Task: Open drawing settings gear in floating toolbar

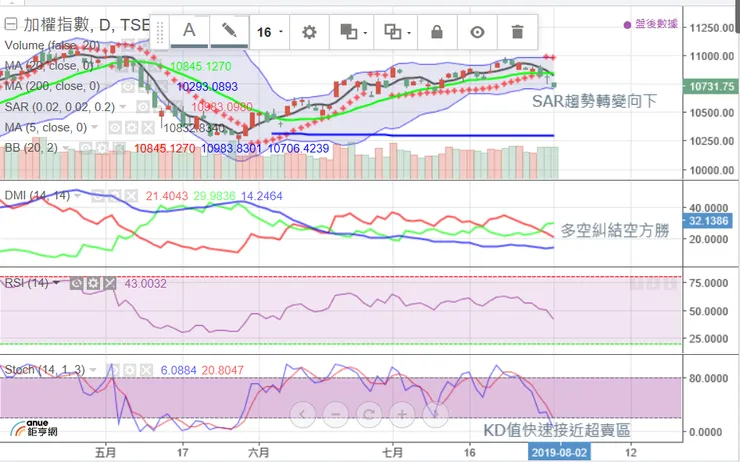Action: click(309, 32)
